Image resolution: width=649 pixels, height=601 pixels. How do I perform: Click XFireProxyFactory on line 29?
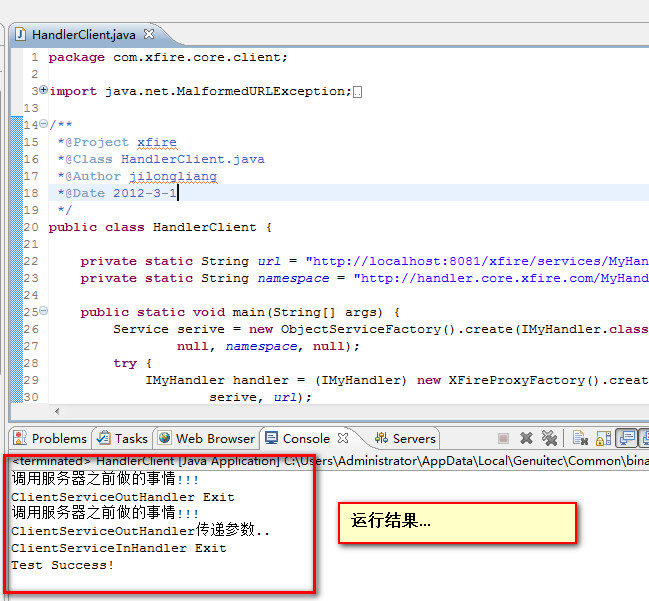[x=517, y=380]
